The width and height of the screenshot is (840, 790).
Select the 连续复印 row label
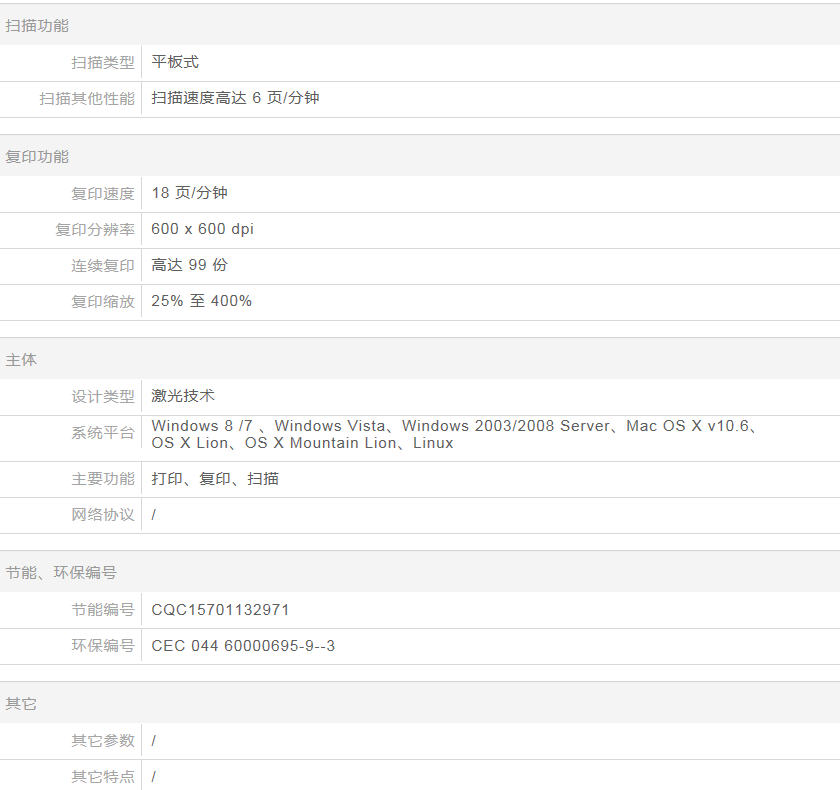pos(102,266)
